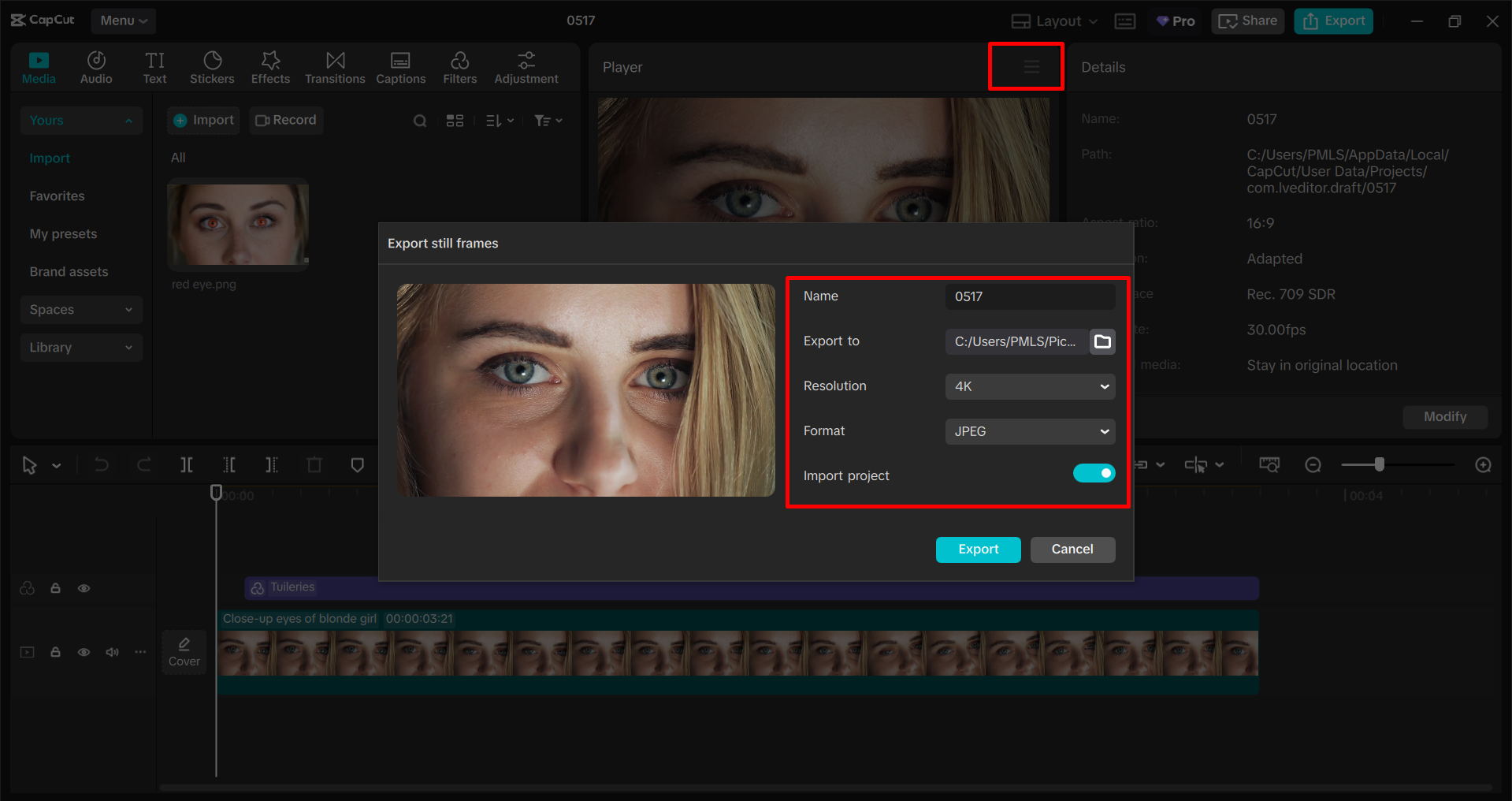Open the Transitions panel

[334, 66]
